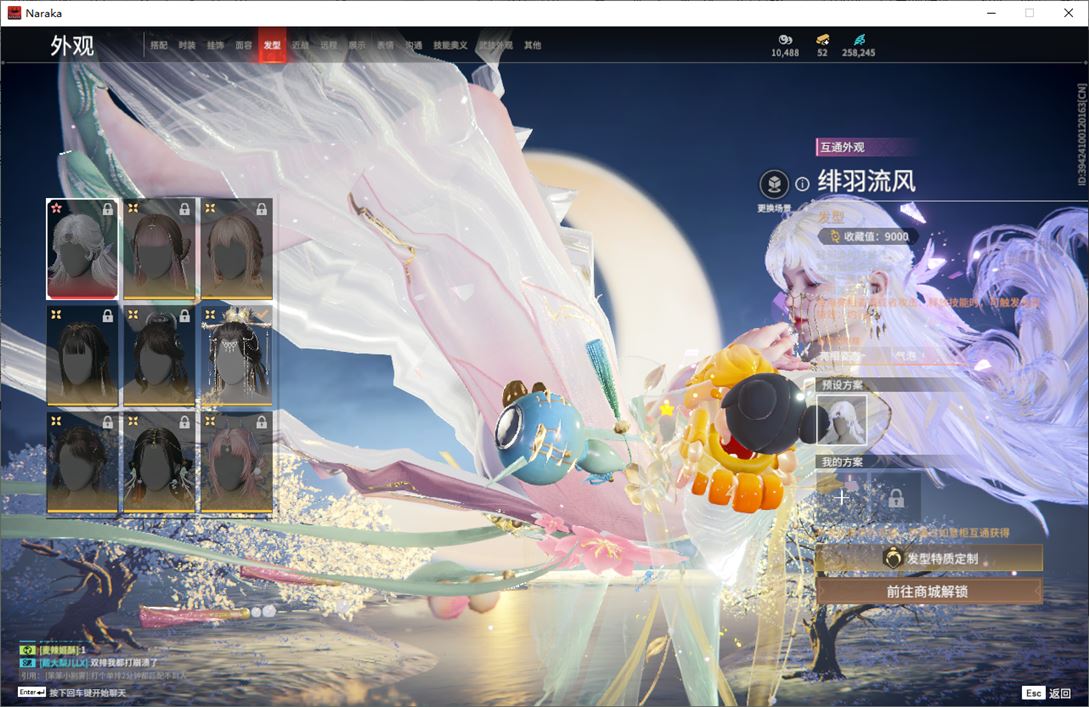The width and height of the screenshot is (1089, 707).
Task: Select the pink hairstyle thumbnail
Action: pos(236,463)
